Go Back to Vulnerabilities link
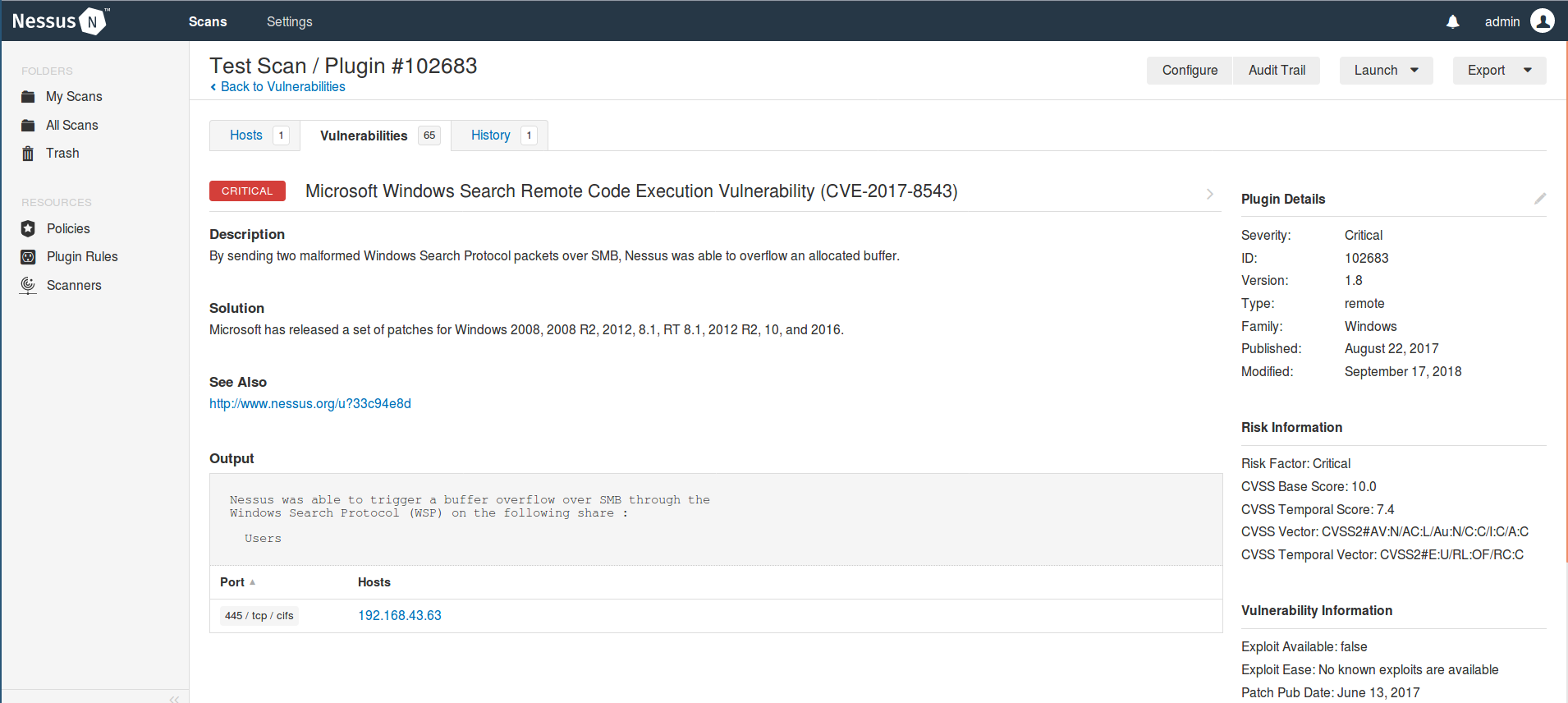 click(283, 87)
